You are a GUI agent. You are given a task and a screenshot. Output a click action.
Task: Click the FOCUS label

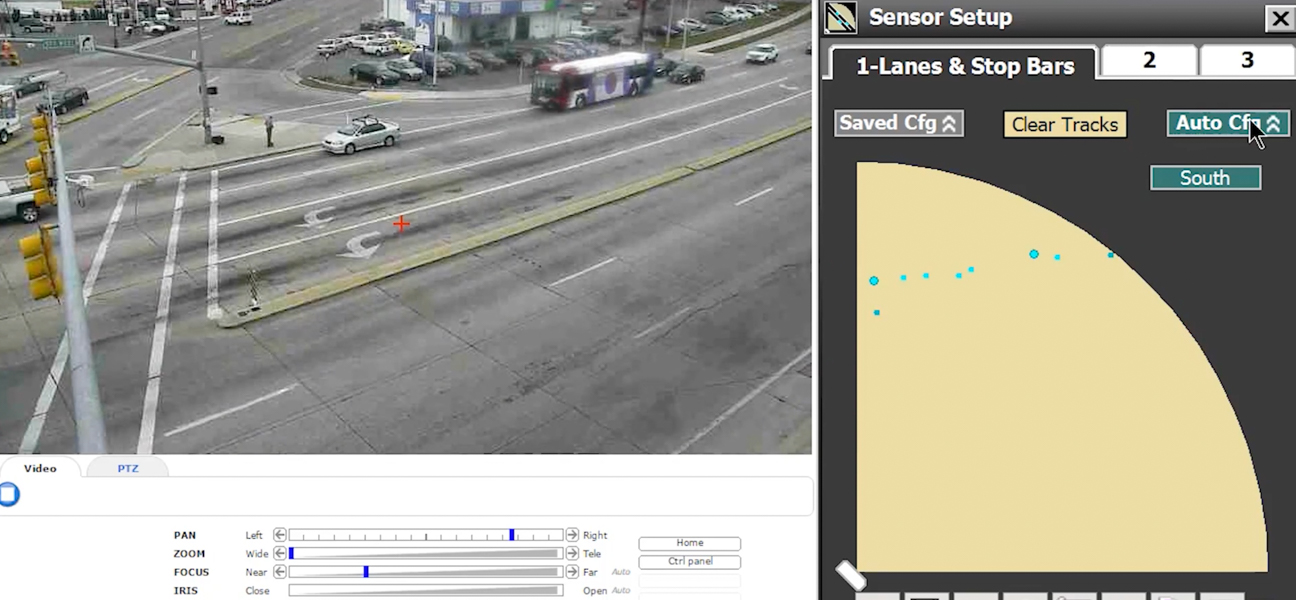pos(191,572)
